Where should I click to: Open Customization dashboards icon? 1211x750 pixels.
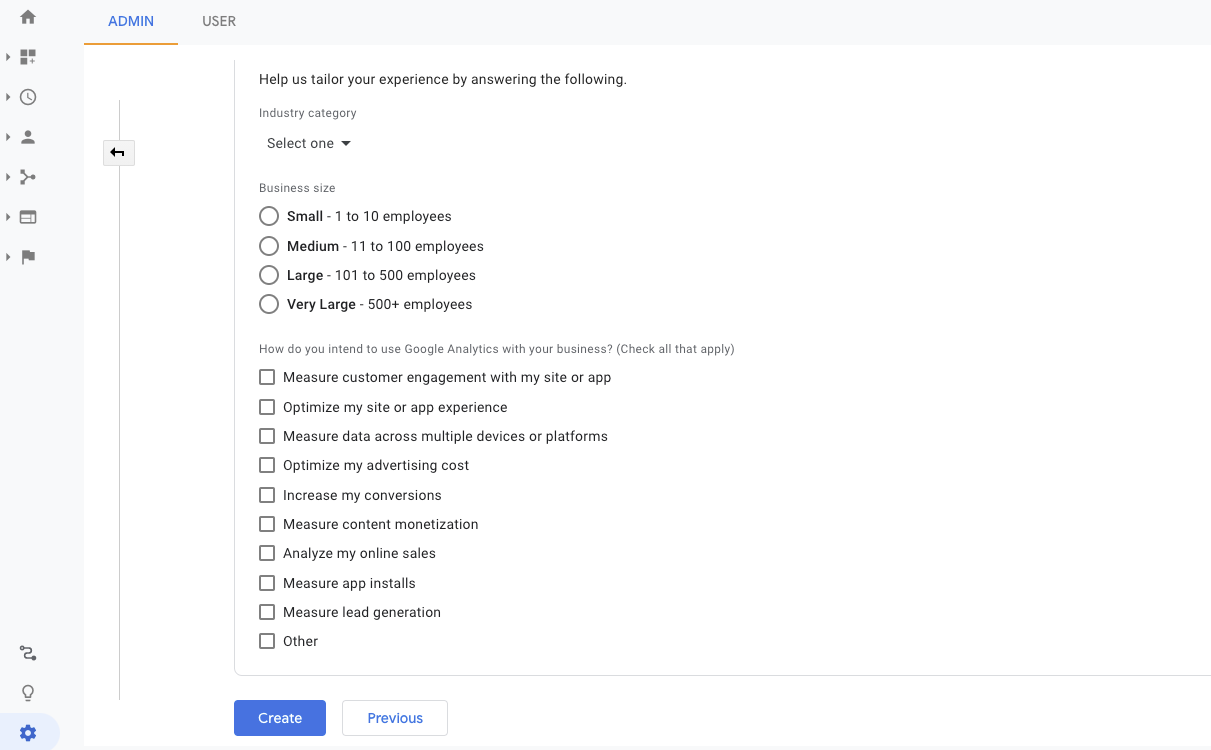(28, 57)
